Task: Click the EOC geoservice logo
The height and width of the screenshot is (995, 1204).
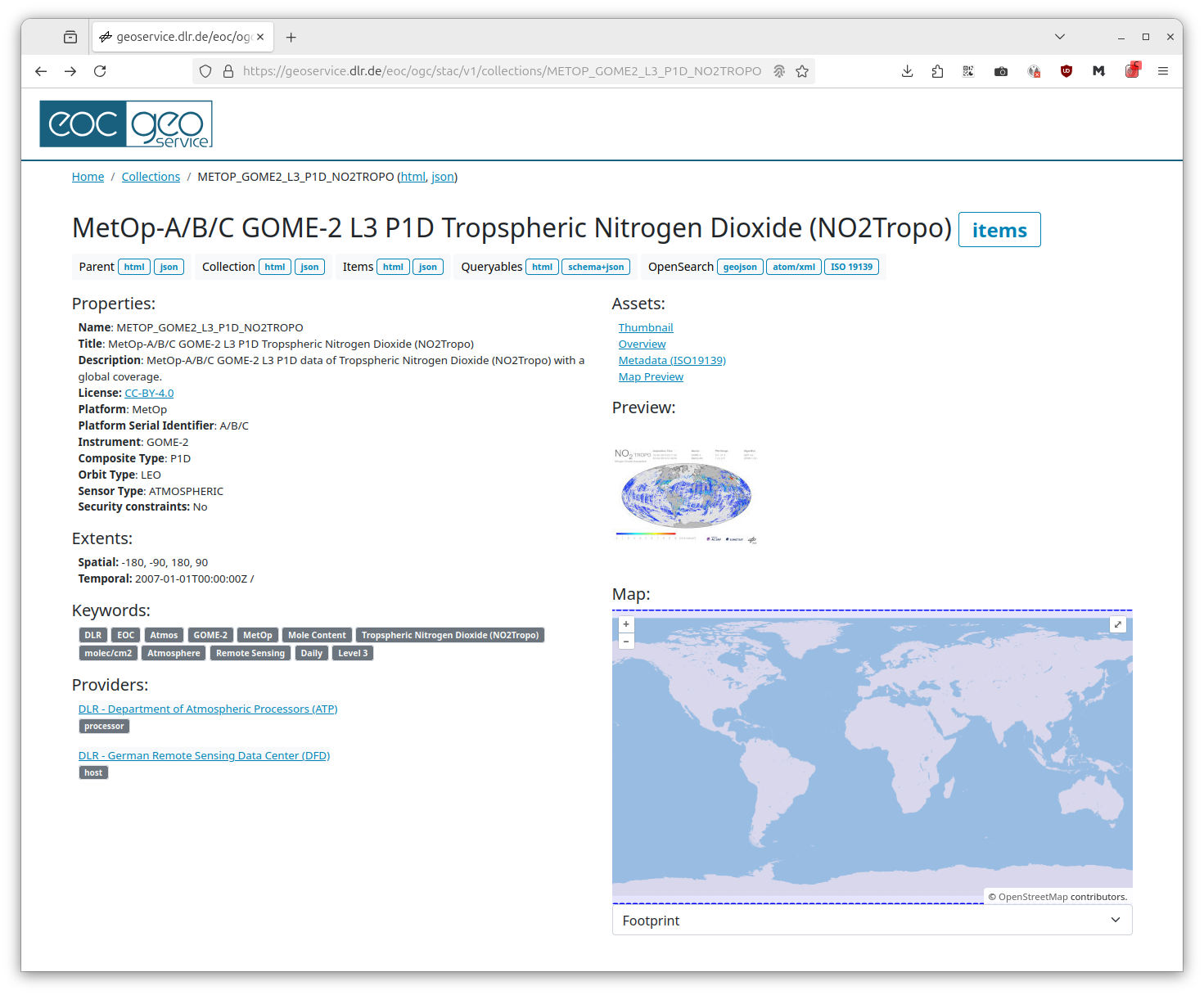Action: pyautogui.click(x=126, y=124)
